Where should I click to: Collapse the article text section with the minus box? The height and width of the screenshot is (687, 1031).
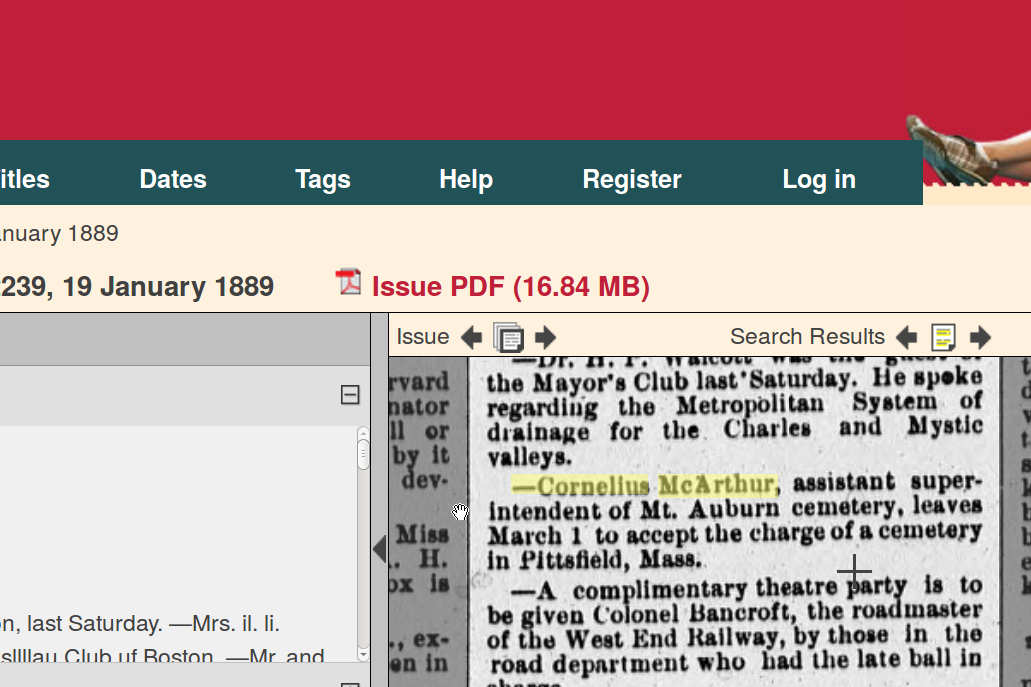[350, 395]
